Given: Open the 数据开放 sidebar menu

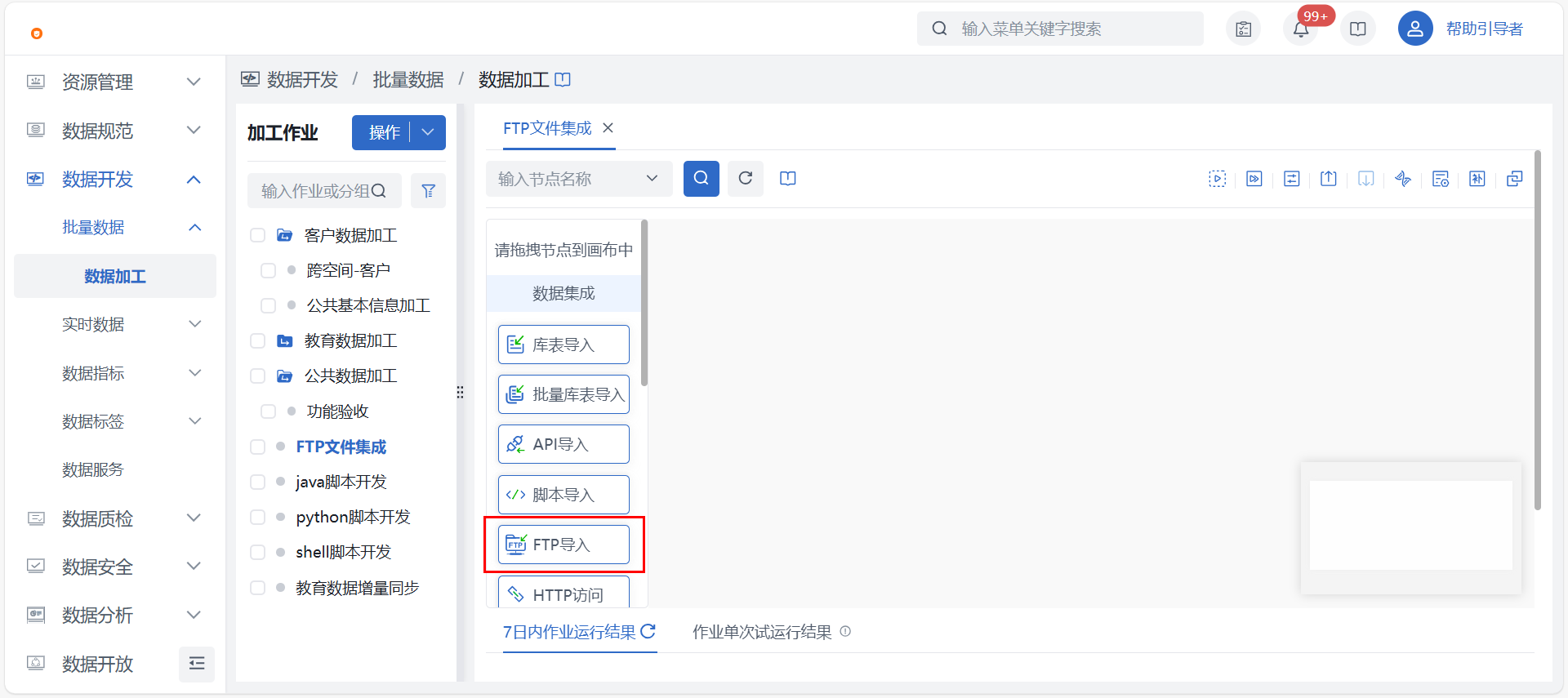Looking at the screenshot, I should click(x=96, y=664).
